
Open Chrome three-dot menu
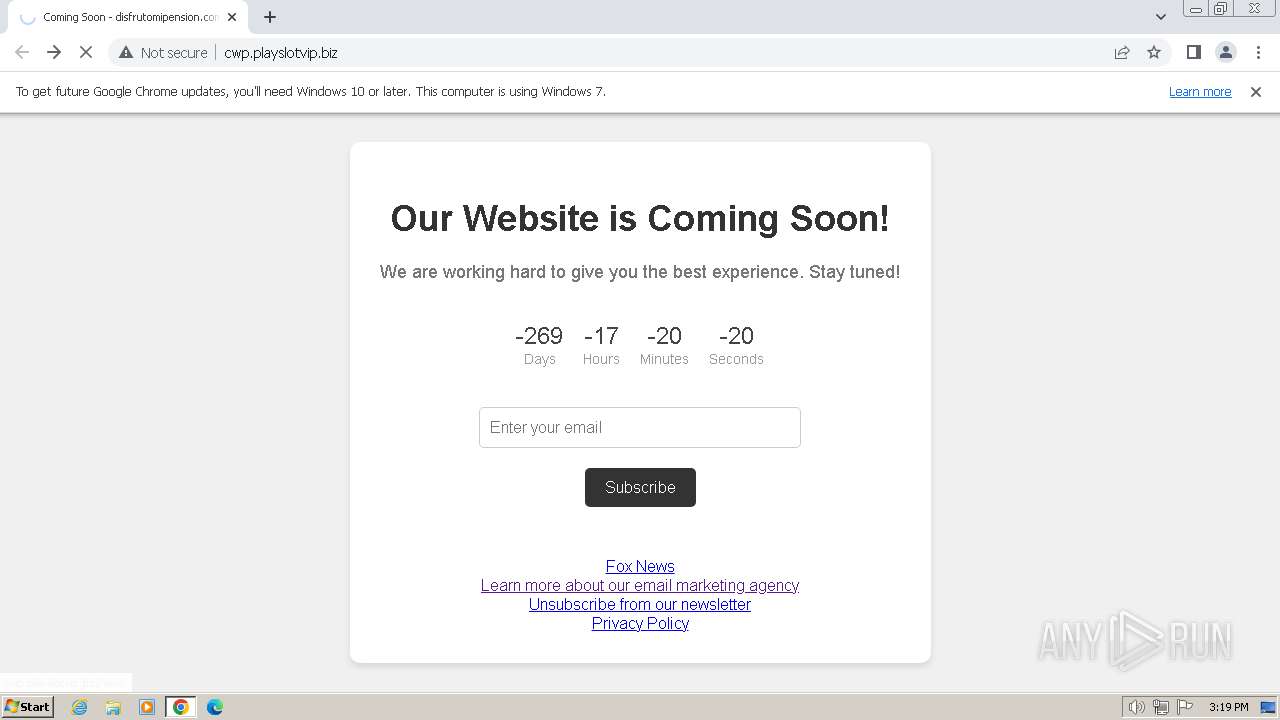1258,52
